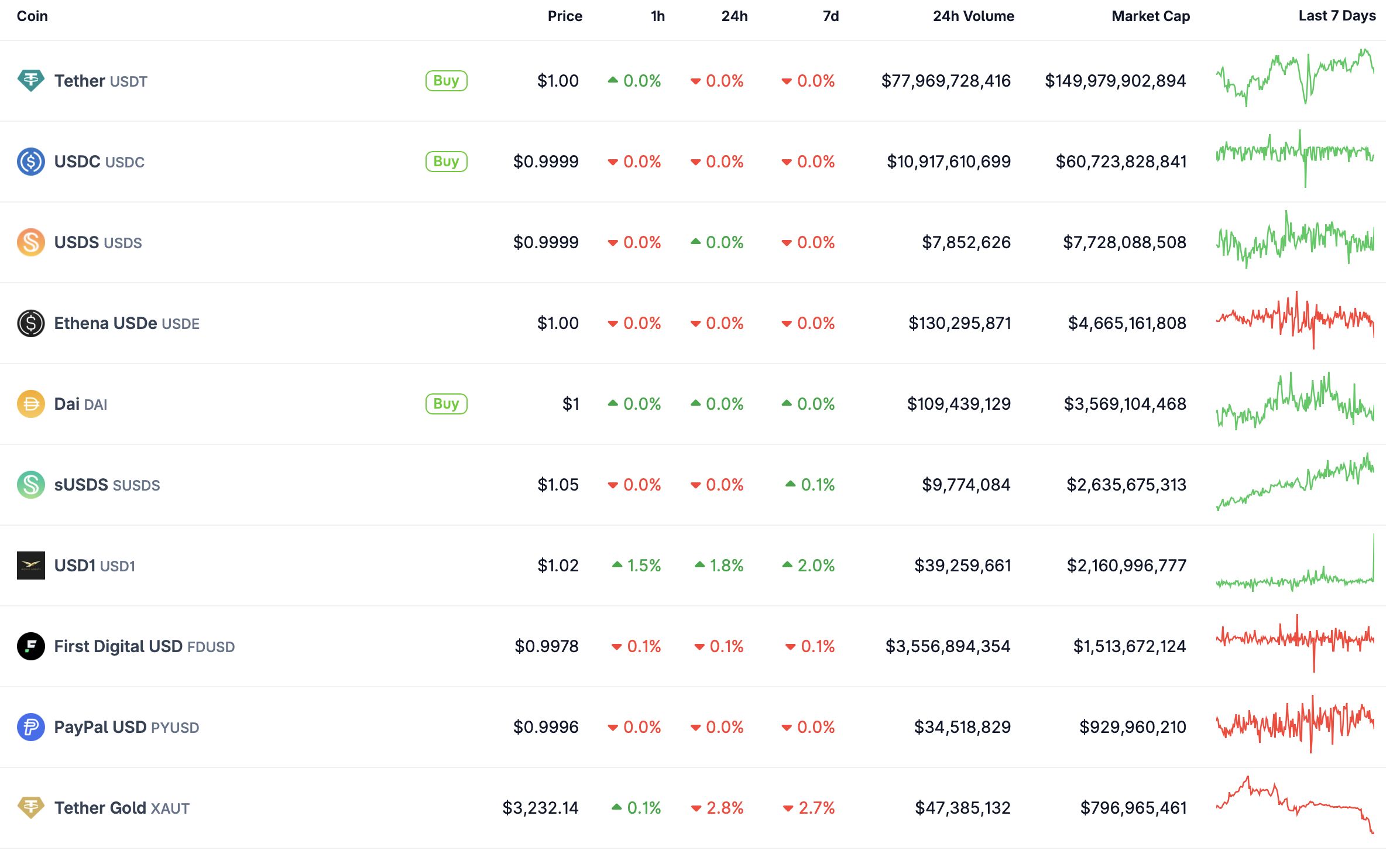Open USD1 7-day sparkline chart

(1295, 564)
